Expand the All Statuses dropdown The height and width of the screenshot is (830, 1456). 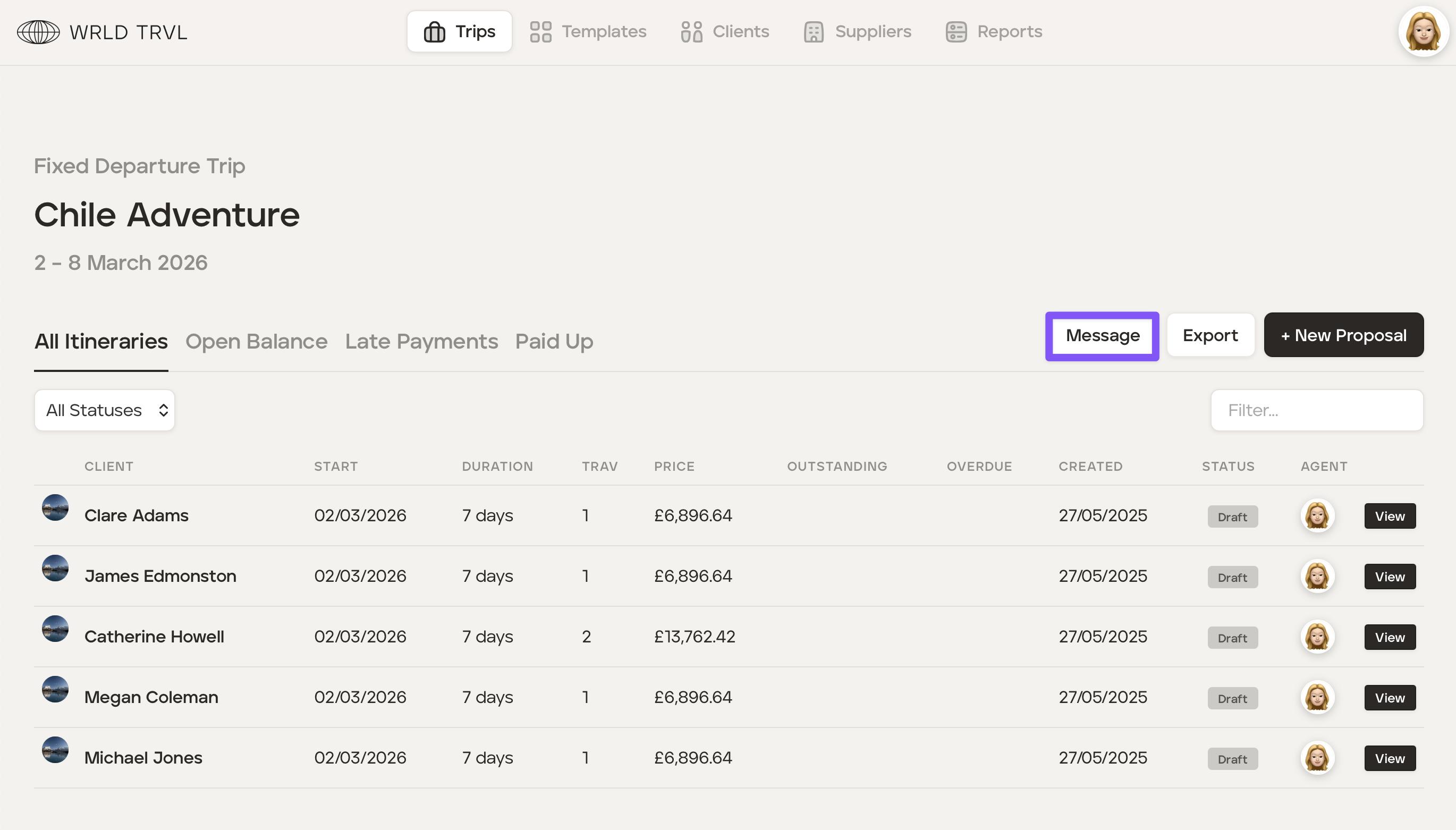tap(105, 410)
